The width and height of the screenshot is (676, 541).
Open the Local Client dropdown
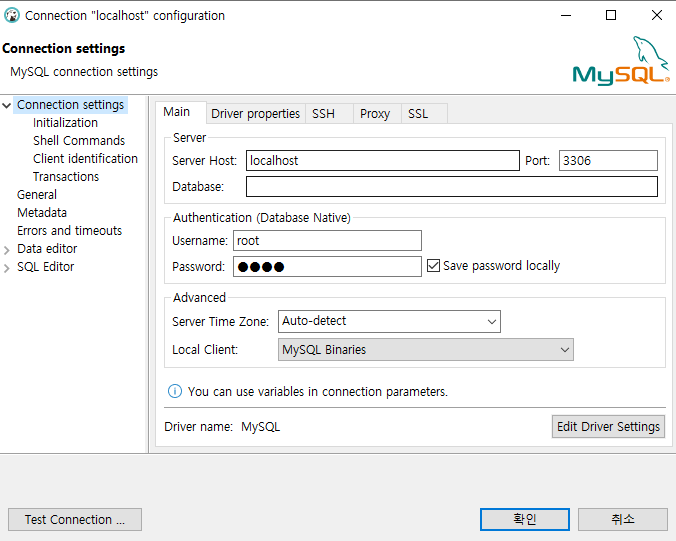point(426,350)
